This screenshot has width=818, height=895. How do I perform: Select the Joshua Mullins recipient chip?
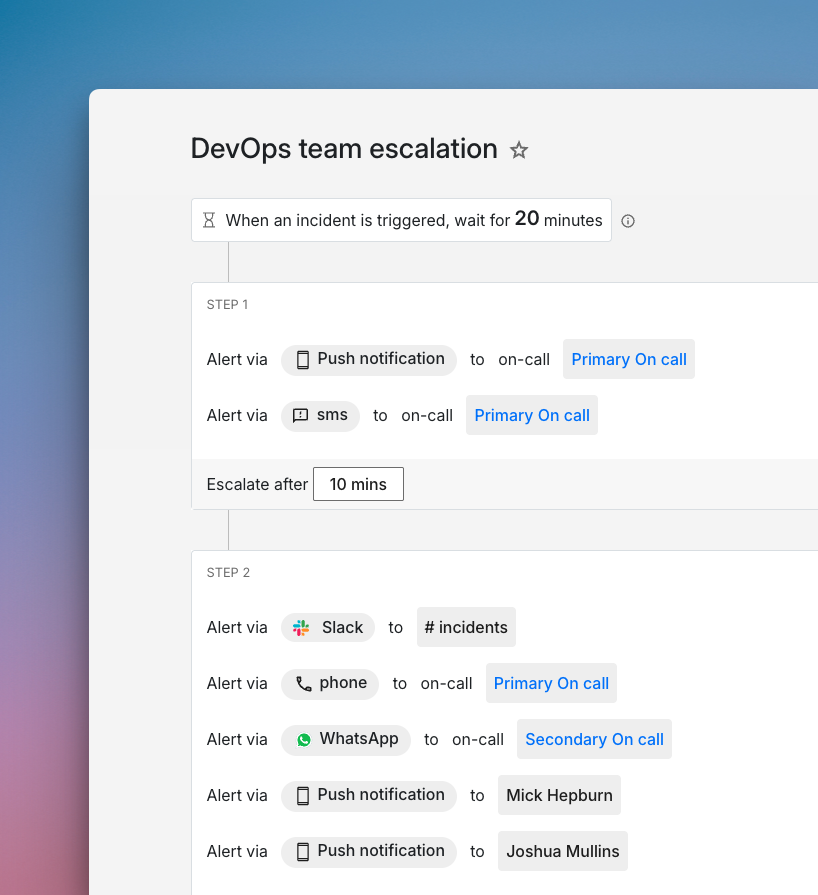(563, 851)
